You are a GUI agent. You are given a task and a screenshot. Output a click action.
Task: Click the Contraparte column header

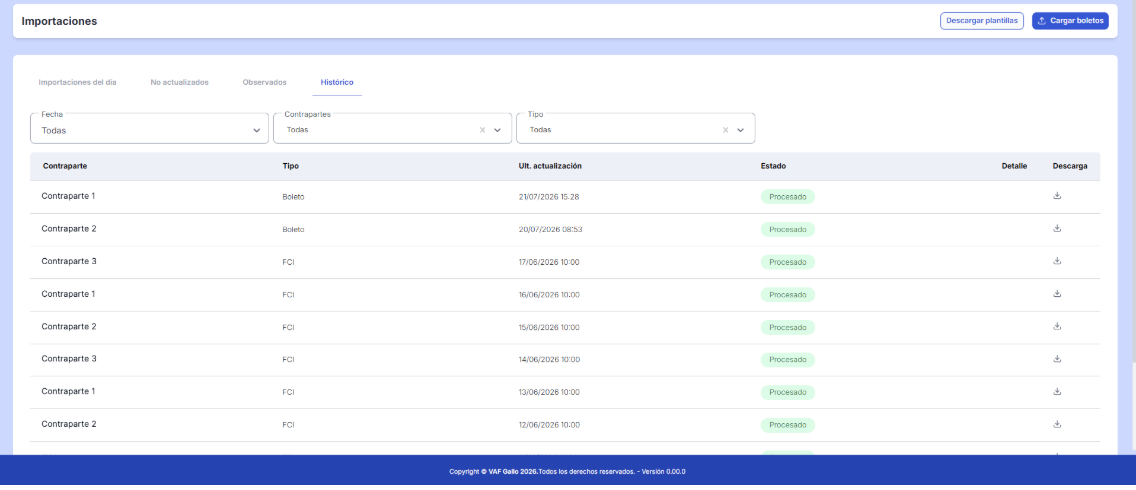click(x=65, y=166)
